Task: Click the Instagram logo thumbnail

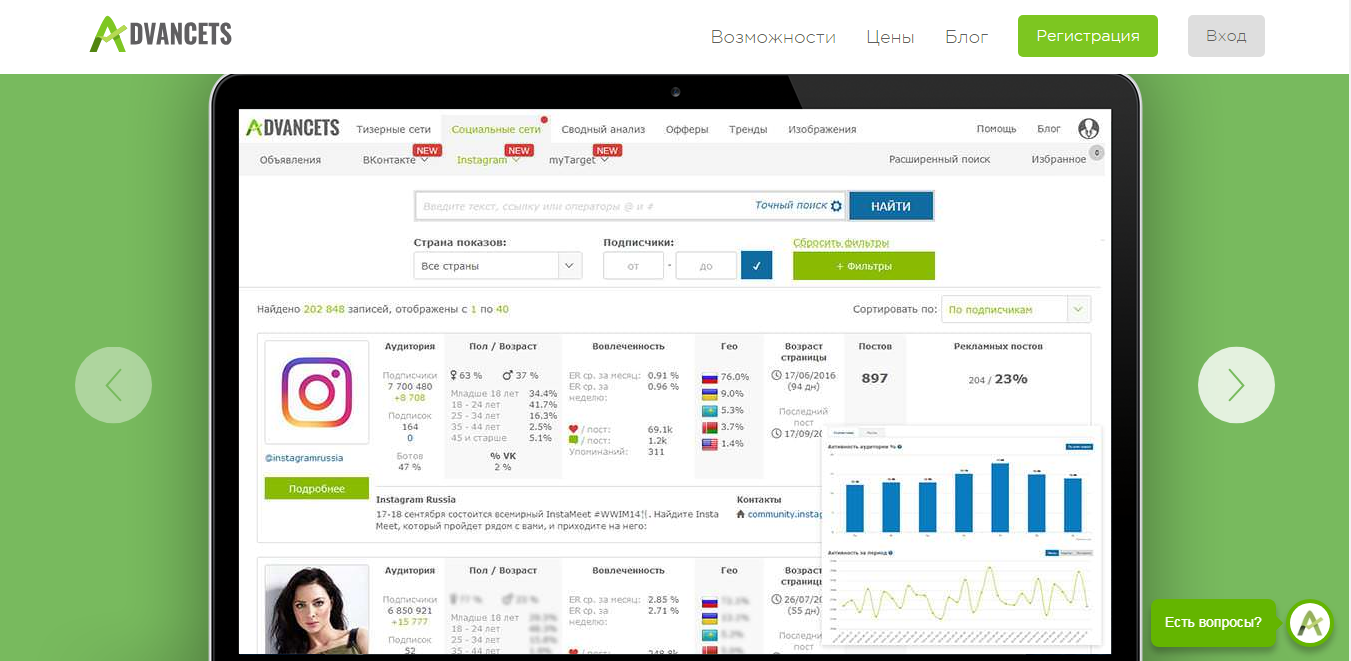Action: click(x=316, y=393)
